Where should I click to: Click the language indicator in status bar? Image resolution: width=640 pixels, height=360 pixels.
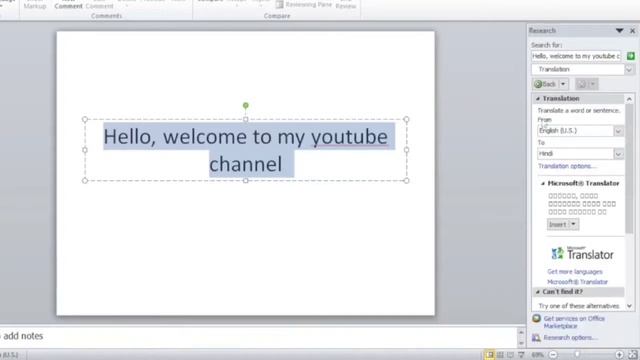coord(8,355)
